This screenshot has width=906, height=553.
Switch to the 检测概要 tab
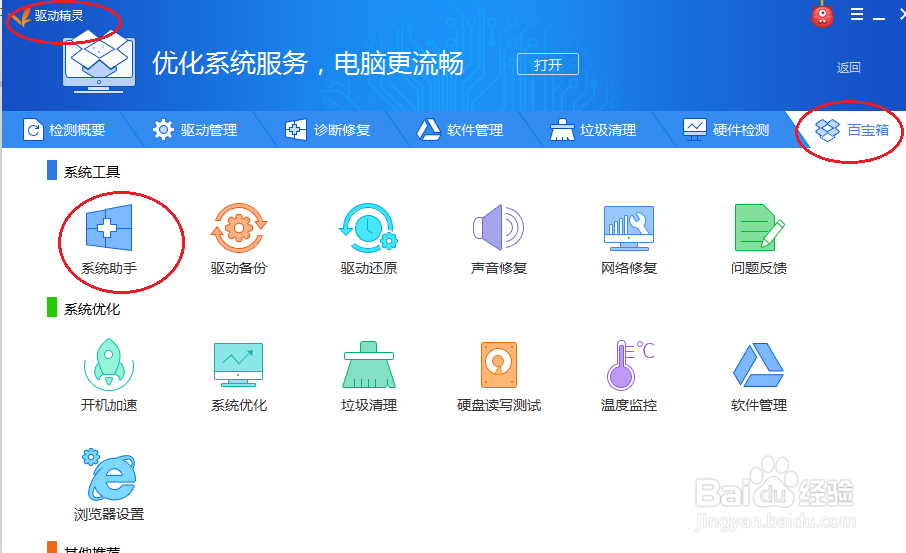tap(64, 130)
